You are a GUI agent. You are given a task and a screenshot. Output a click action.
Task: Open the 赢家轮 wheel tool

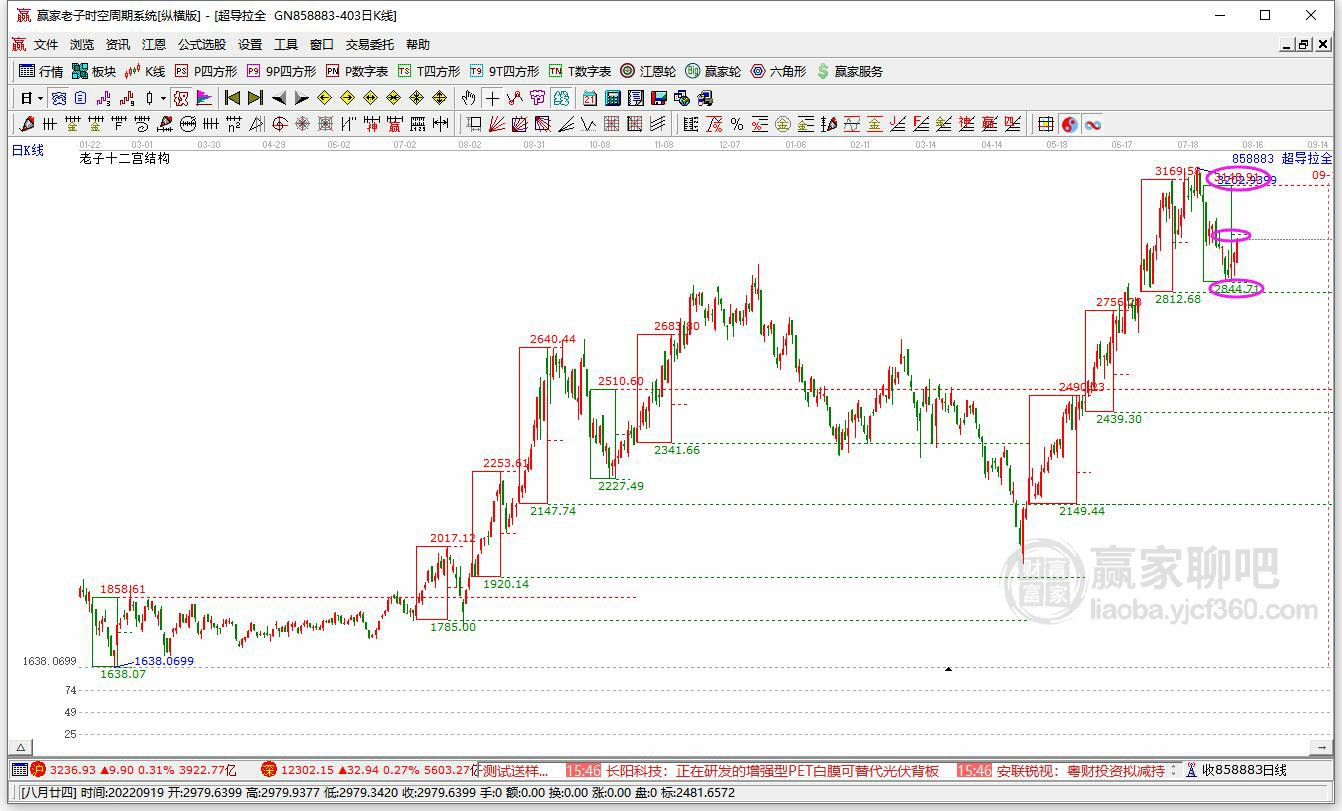(713, 71)
